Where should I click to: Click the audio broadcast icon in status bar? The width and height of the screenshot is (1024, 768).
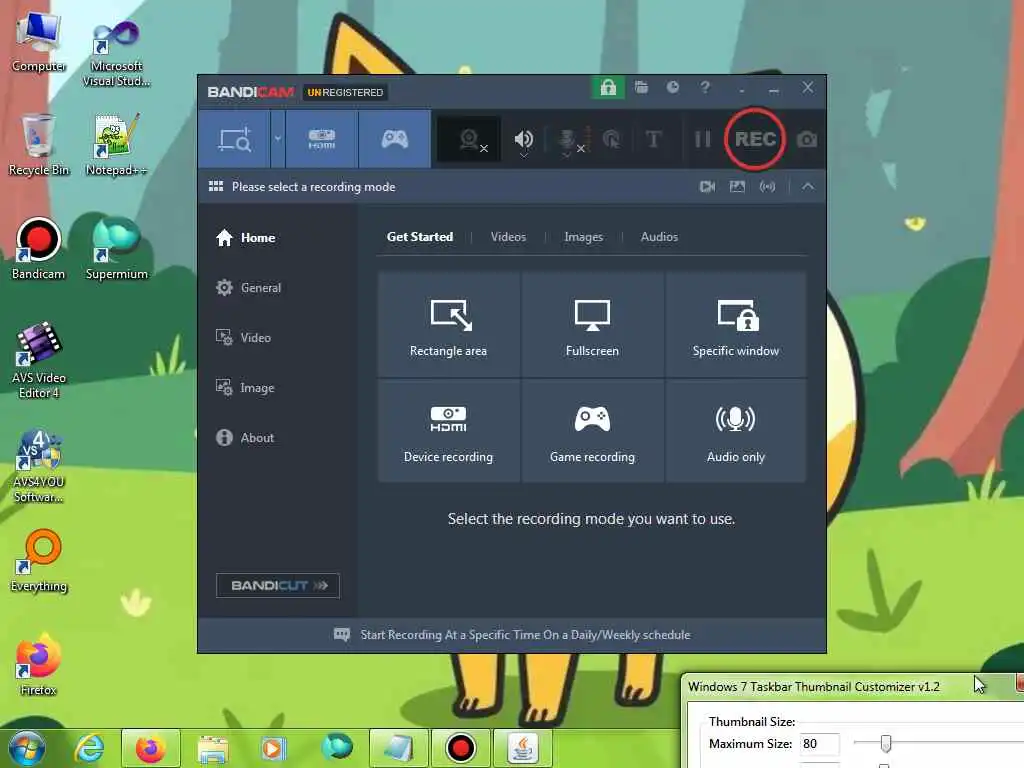767,187
